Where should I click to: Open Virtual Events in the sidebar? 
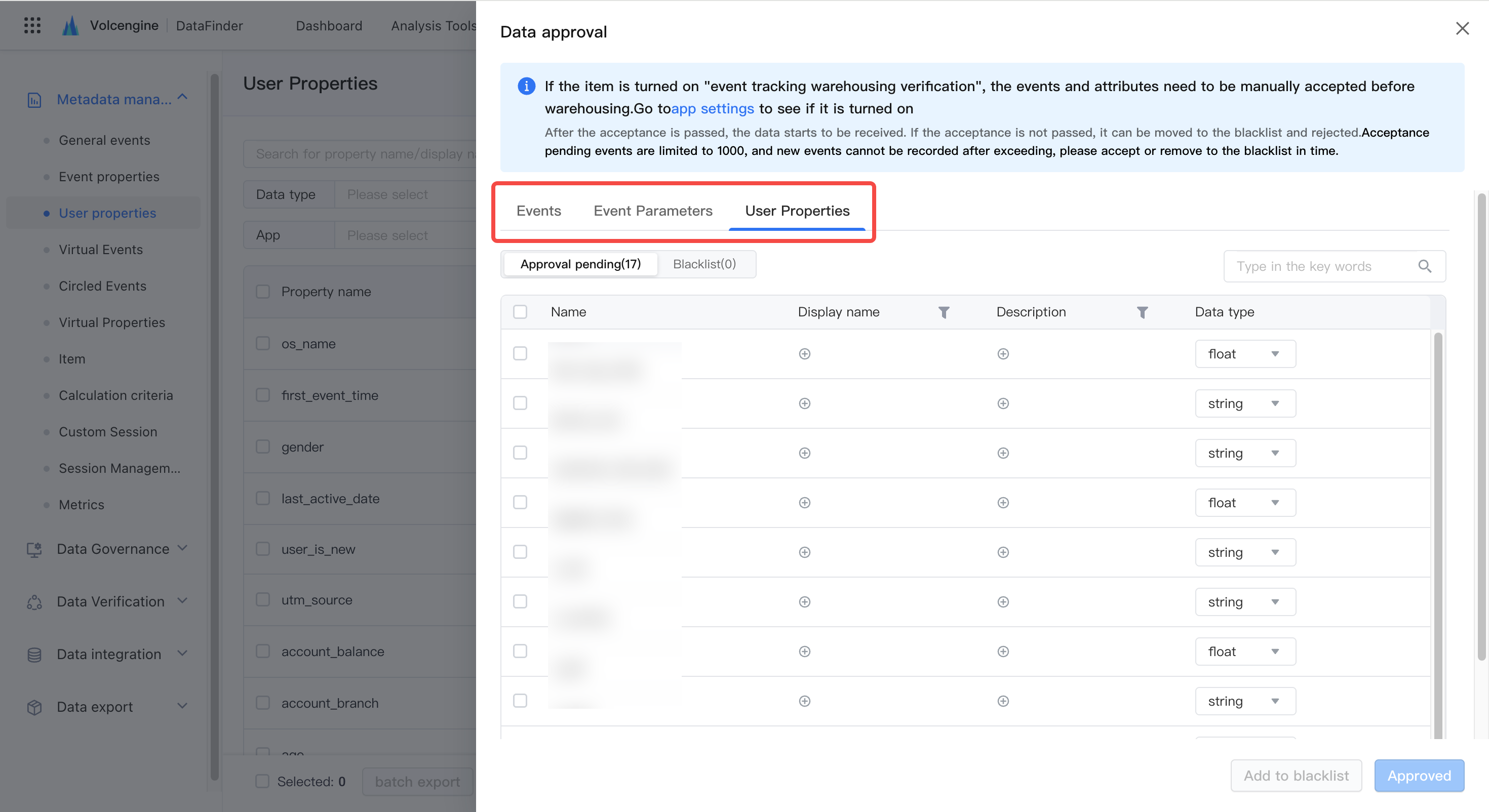point(101,250)
